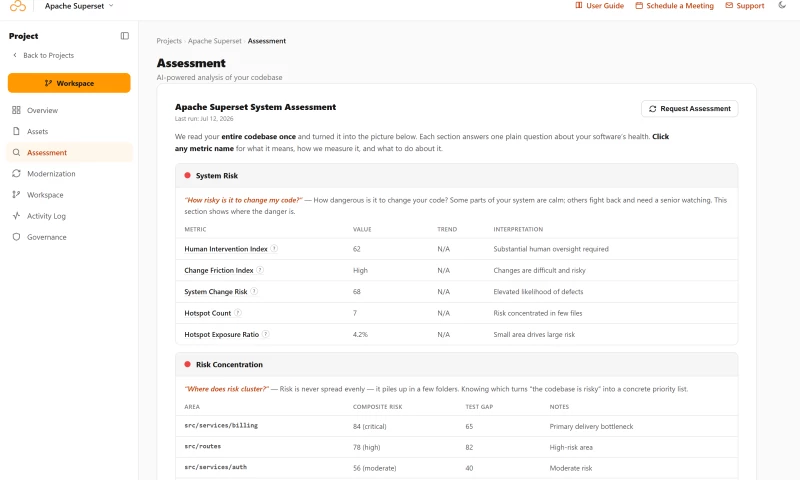Click the branch icon beside sidebar Workspace item

[x=16, y=195]
